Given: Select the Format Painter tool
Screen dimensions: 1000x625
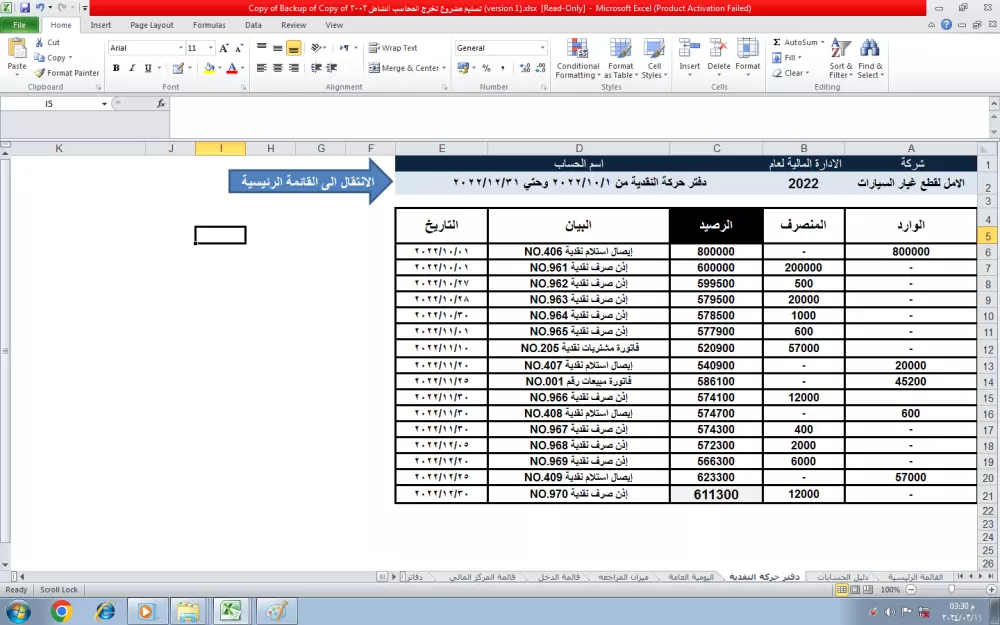Looking at the screenshot, I should 67,73.
